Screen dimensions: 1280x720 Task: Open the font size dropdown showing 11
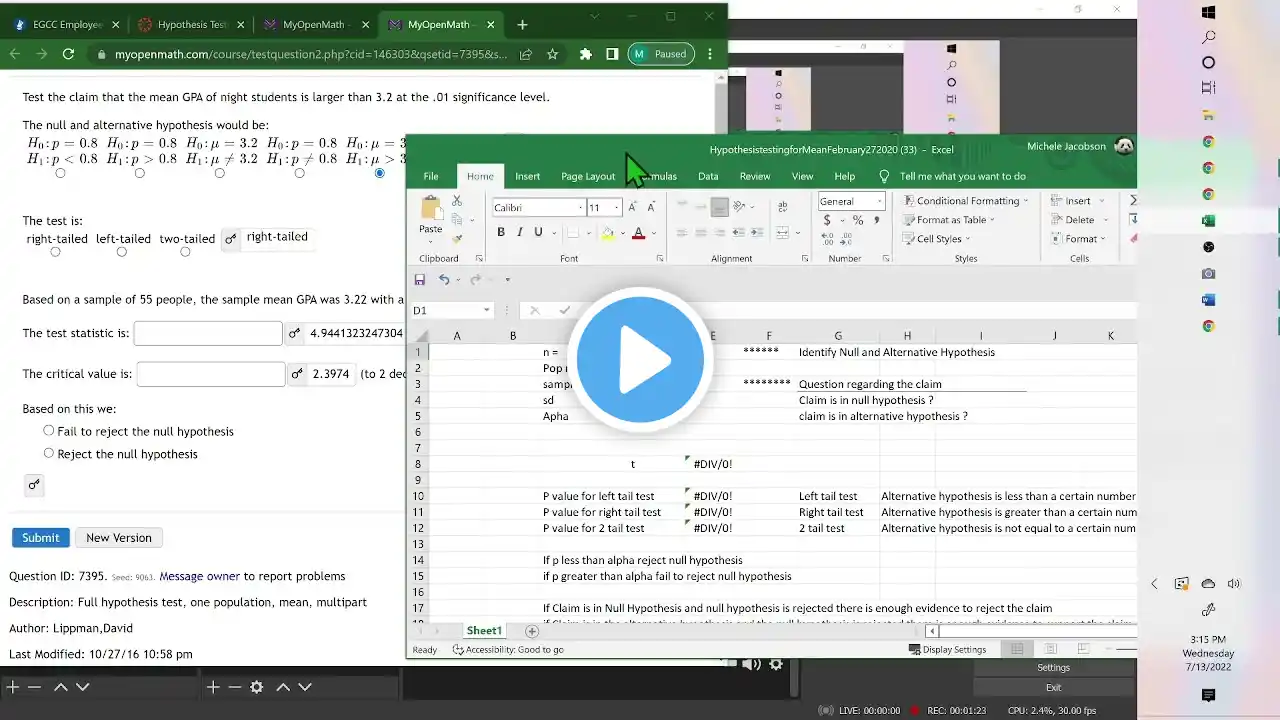[615, 208]
